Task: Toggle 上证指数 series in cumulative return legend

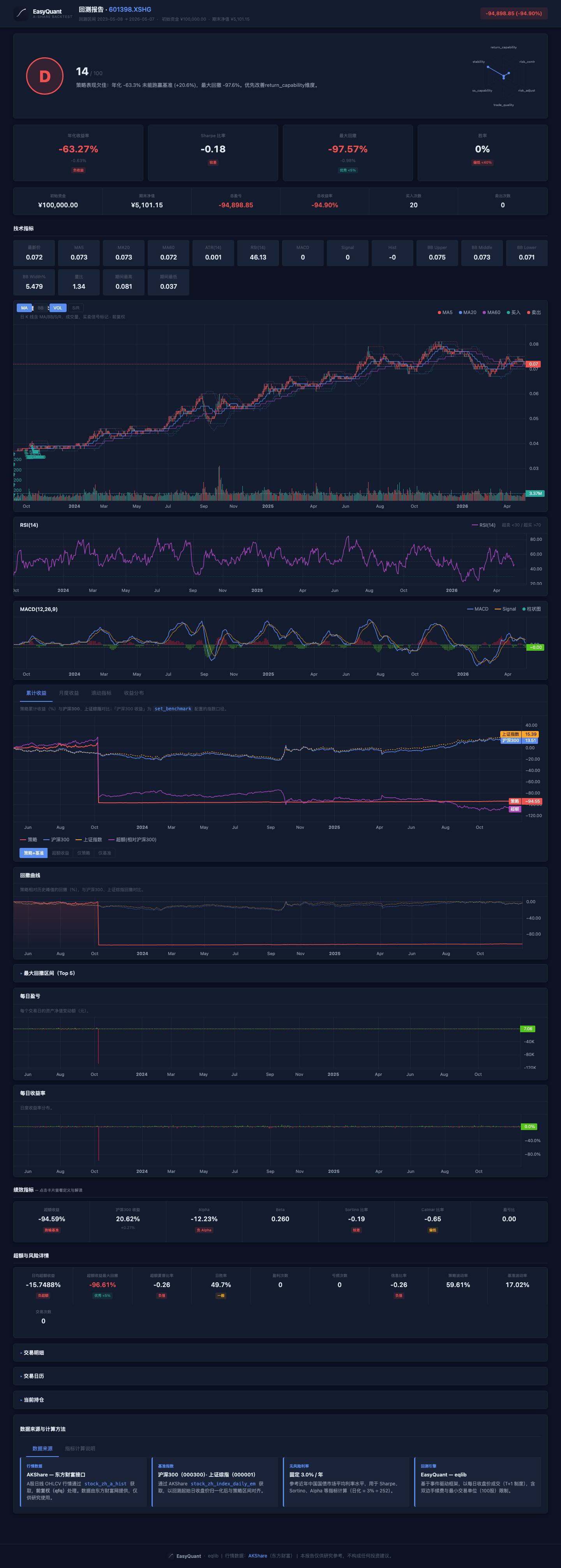Action: pyautogui.click(x=89, y=839)
